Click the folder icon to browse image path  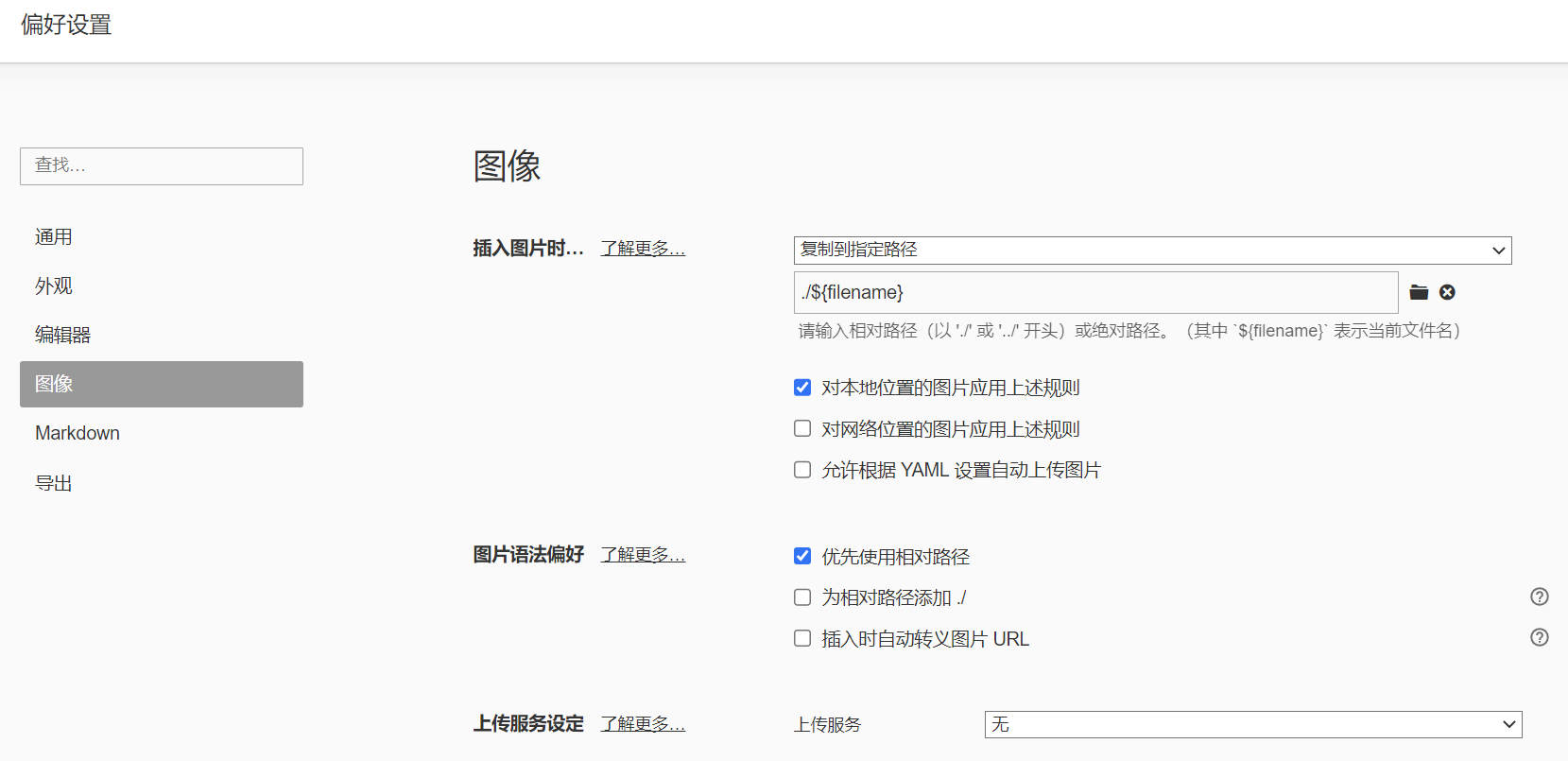click(x=1419, y=292)
